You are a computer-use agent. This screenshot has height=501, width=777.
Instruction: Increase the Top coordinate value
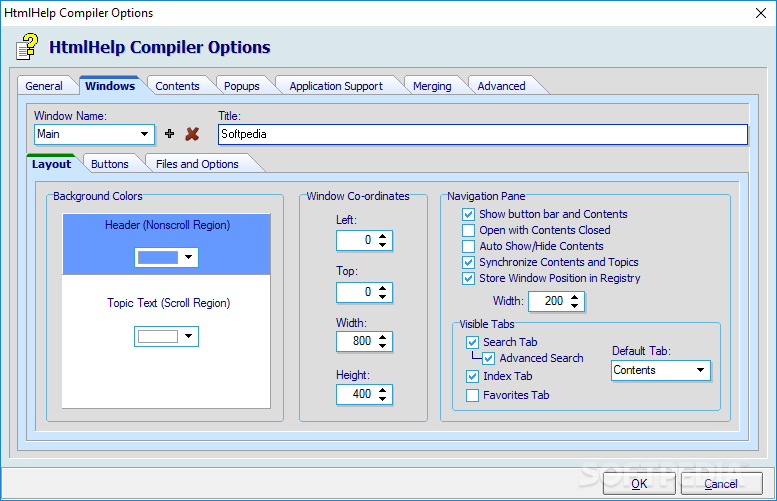[383, 288]
